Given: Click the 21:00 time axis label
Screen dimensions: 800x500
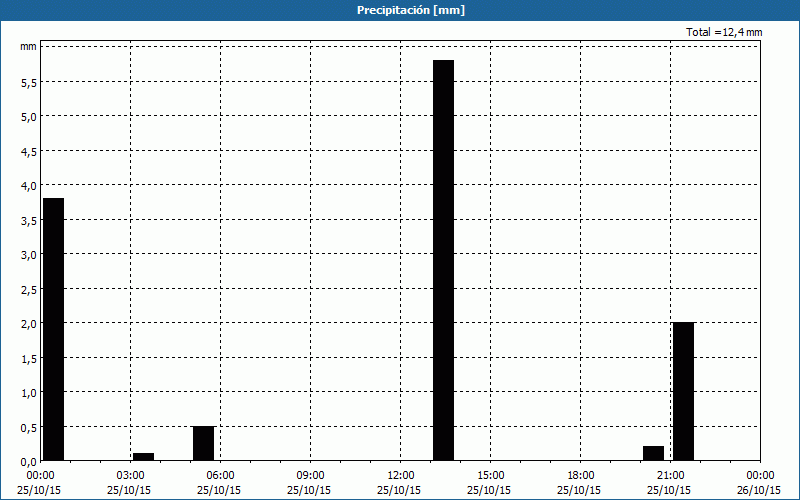Looking at the screenshot, I should point(670,476).
